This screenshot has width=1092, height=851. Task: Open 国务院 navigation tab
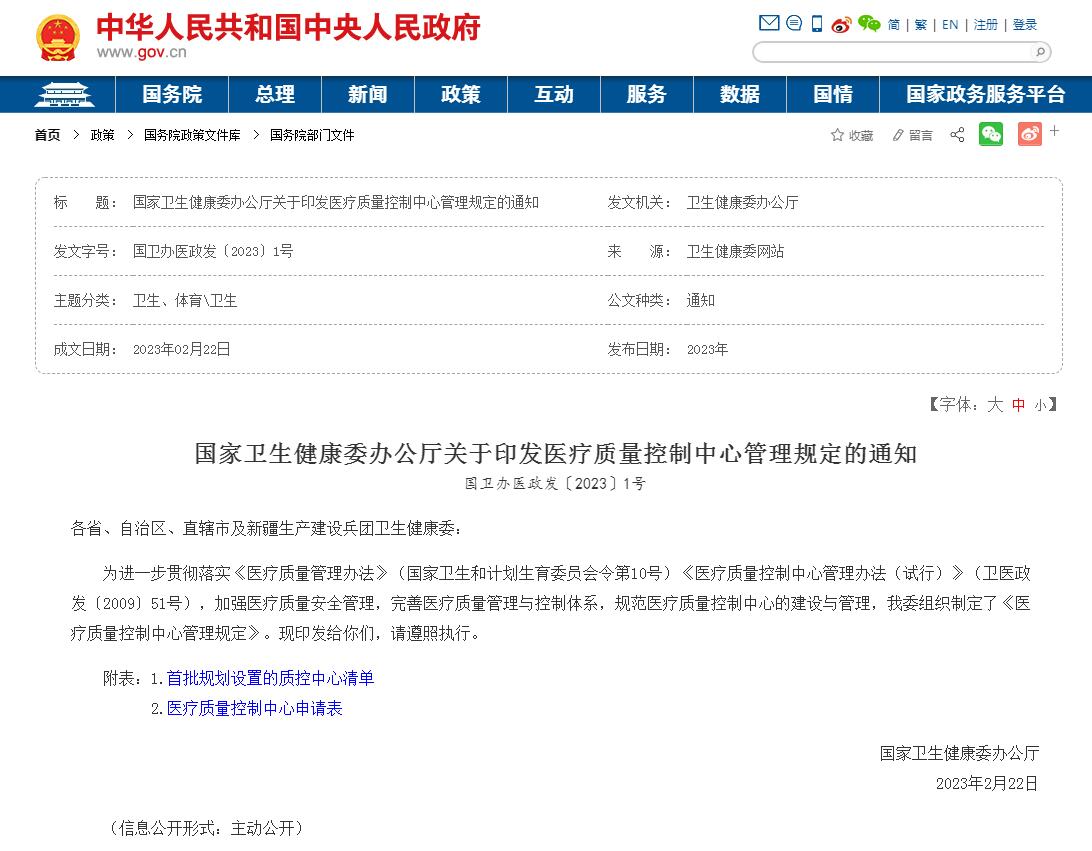click(172, 95)
